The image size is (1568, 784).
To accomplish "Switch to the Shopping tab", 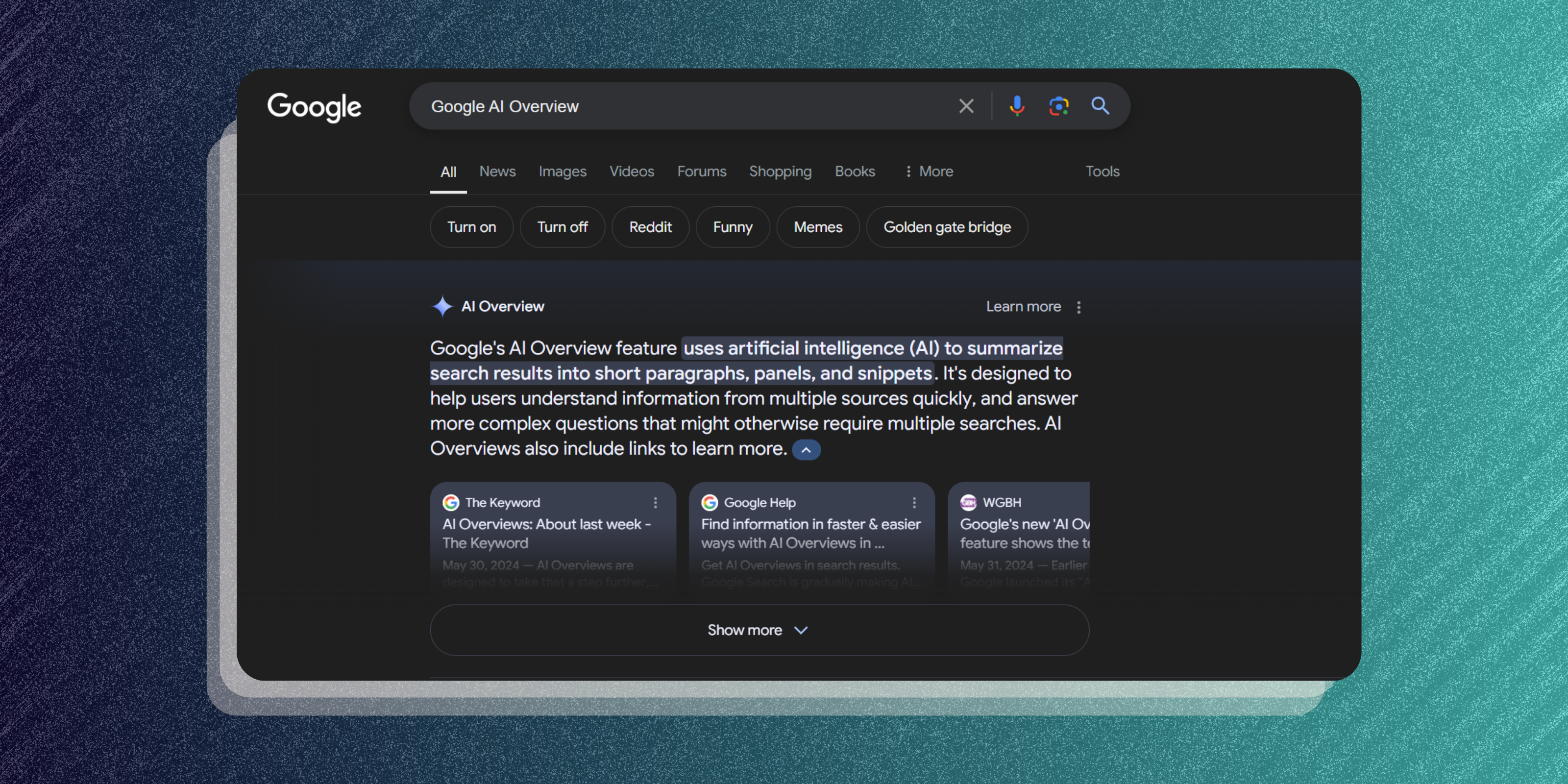I will pos(781,171).
